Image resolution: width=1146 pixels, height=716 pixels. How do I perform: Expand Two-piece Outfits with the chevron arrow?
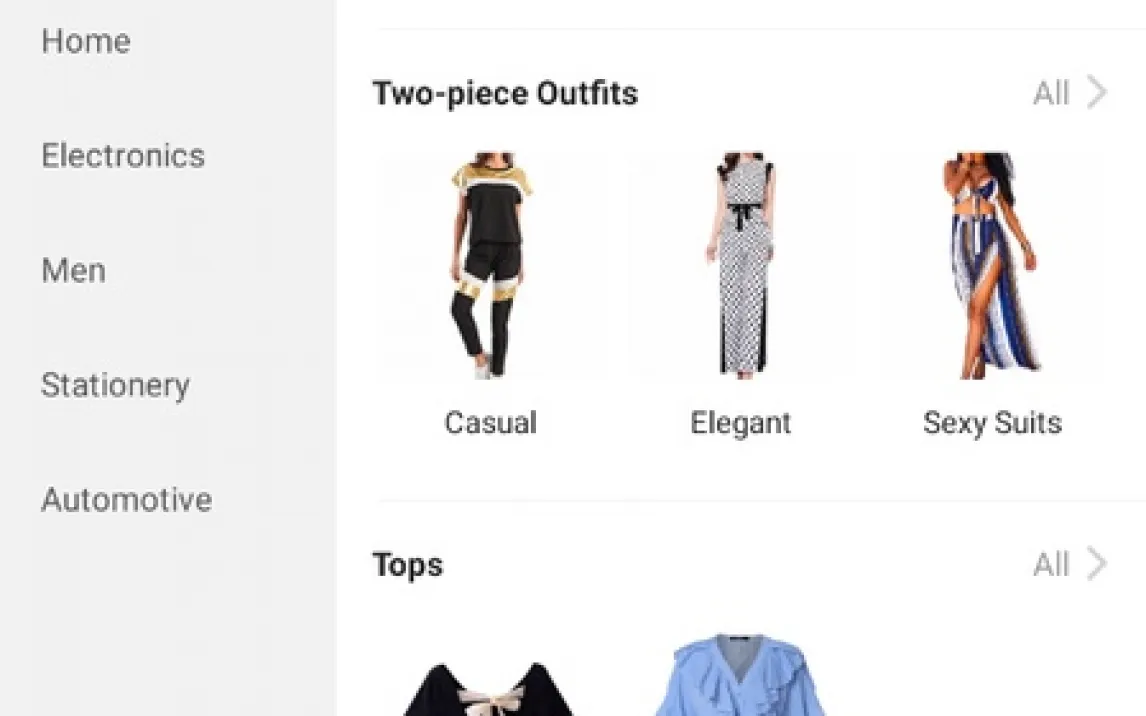(x=1096, y=93)
